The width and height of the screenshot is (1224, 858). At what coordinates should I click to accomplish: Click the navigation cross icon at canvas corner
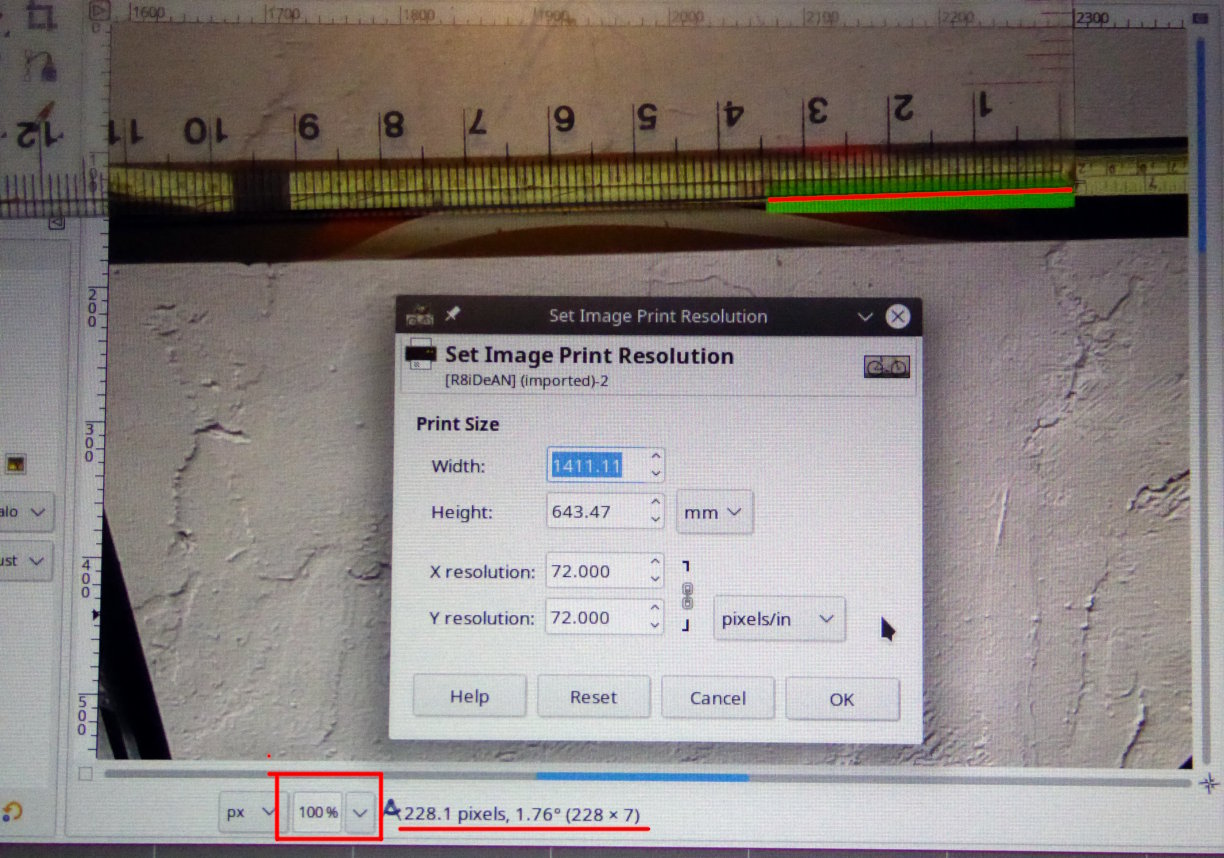coord(1208,782)
